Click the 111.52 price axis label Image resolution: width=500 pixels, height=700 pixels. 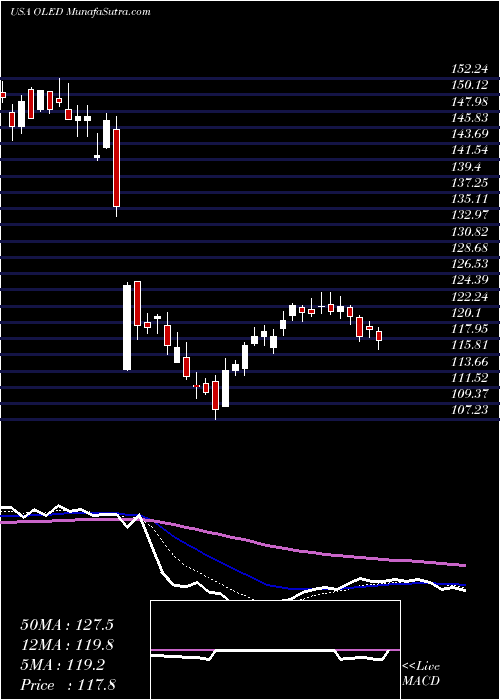(470, 378)
